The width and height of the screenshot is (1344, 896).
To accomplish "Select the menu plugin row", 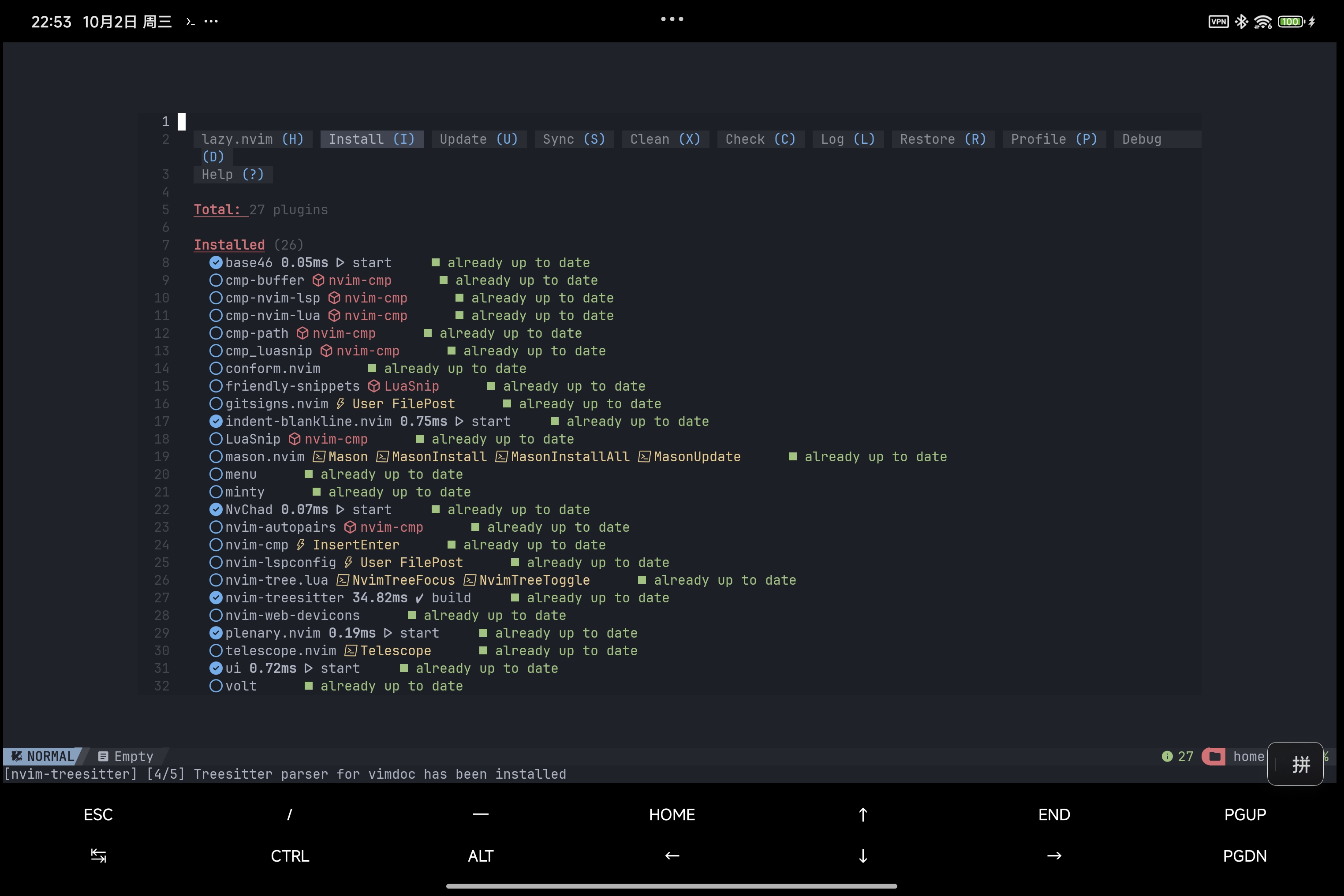I will coord(336,474).
